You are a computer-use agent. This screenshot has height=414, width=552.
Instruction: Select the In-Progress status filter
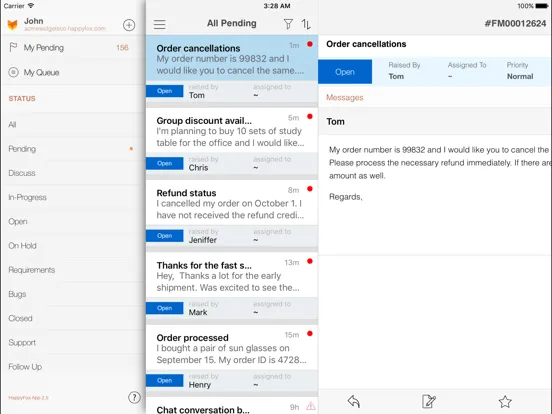(x=73, y=197)
